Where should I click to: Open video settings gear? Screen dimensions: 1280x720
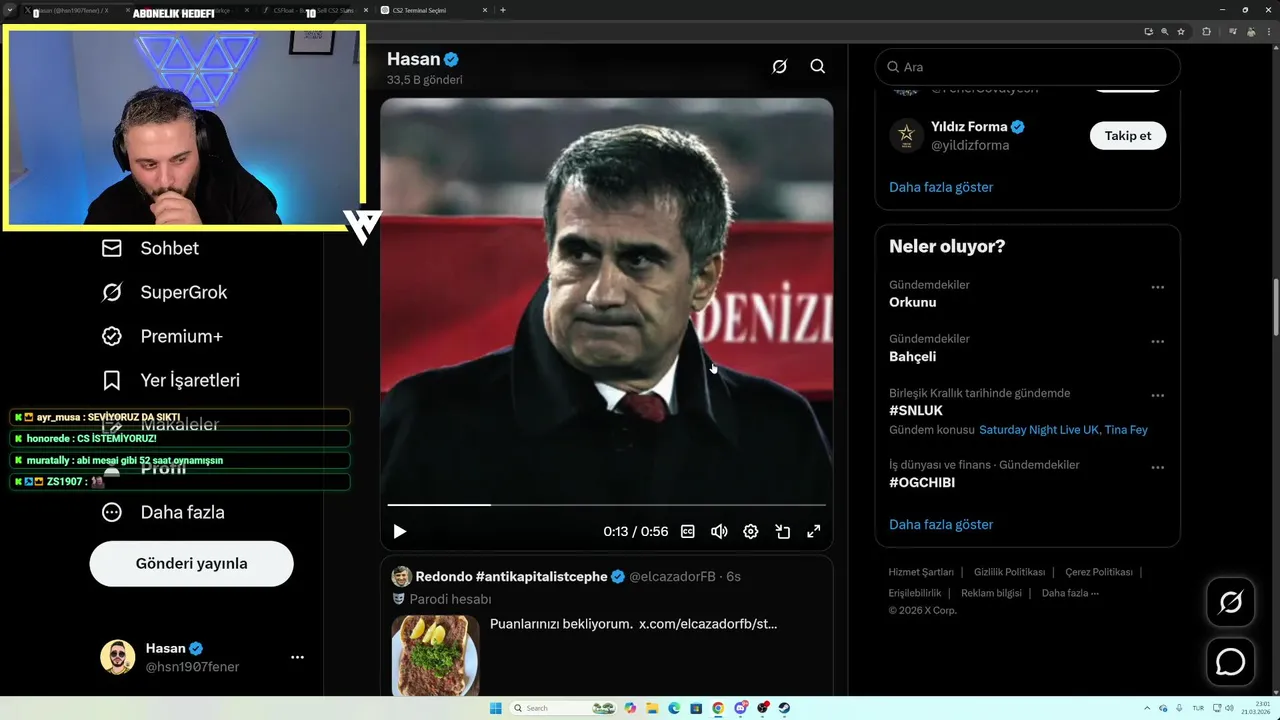coord(751,532)
